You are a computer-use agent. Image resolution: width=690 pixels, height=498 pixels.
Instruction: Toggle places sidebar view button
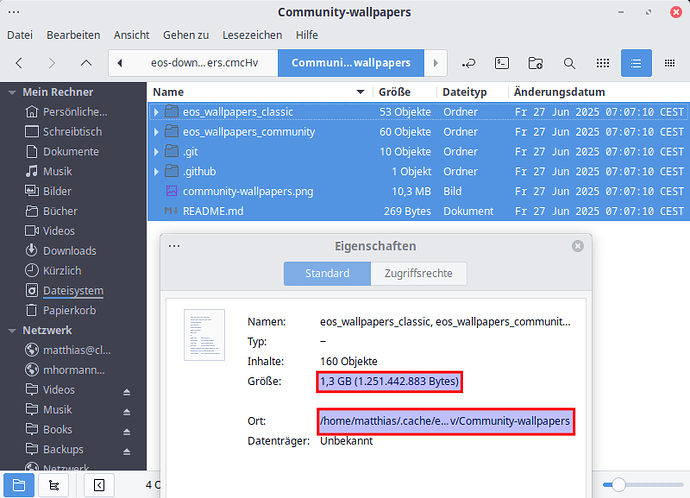click(x=20, y=484)
